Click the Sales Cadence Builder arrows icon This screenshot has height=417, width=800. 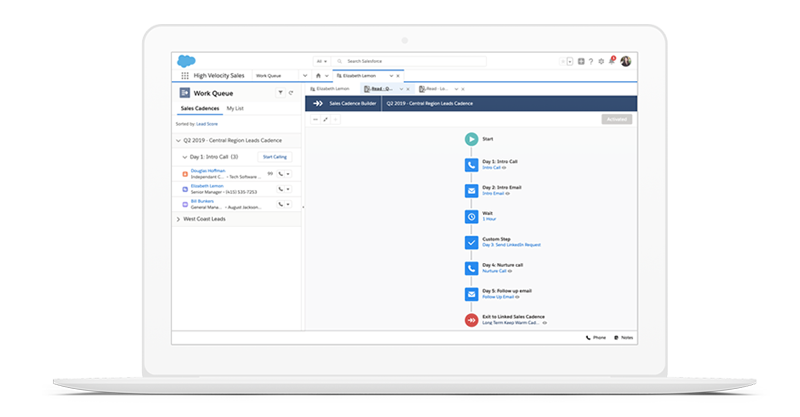(318, 103)
